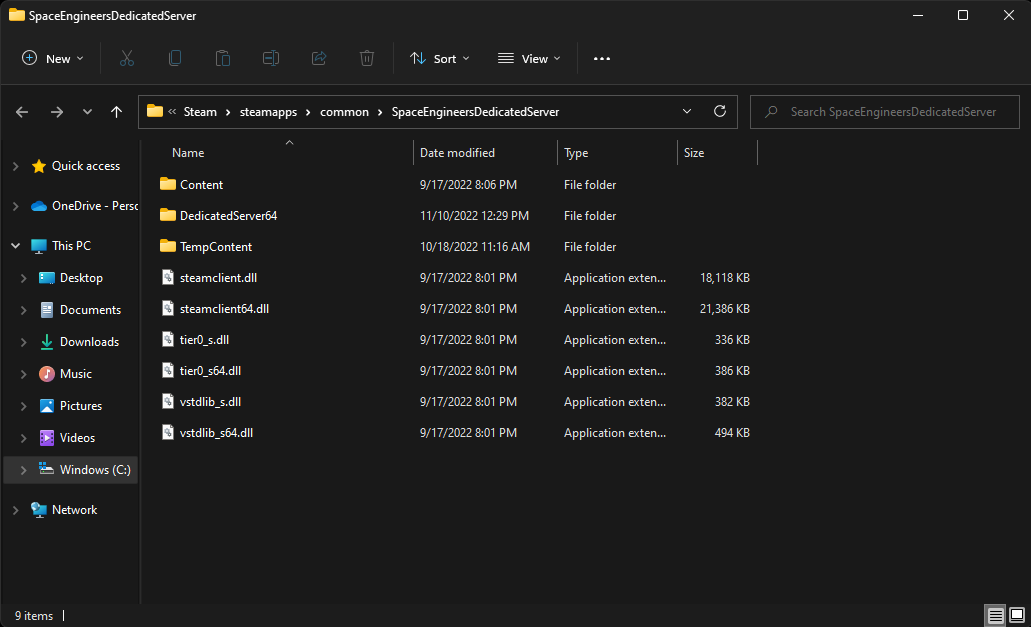Click the Downloads arrow icon in sidebar
The width and height of the screenshot is (1031, 627).
coord(47,342)
